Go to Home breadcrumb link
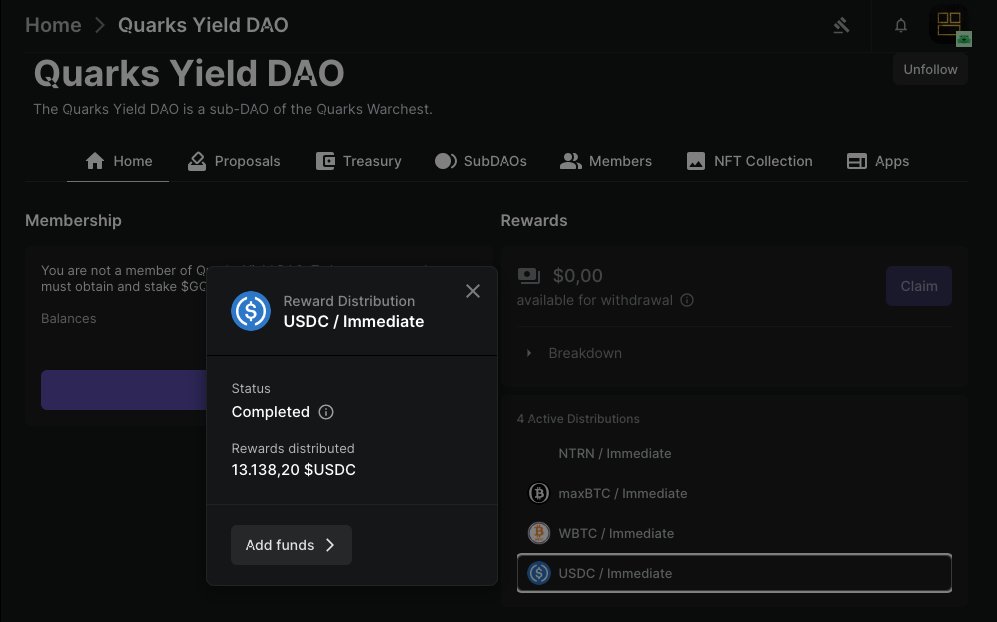997x622 pixels. click(x=53, y=25)
